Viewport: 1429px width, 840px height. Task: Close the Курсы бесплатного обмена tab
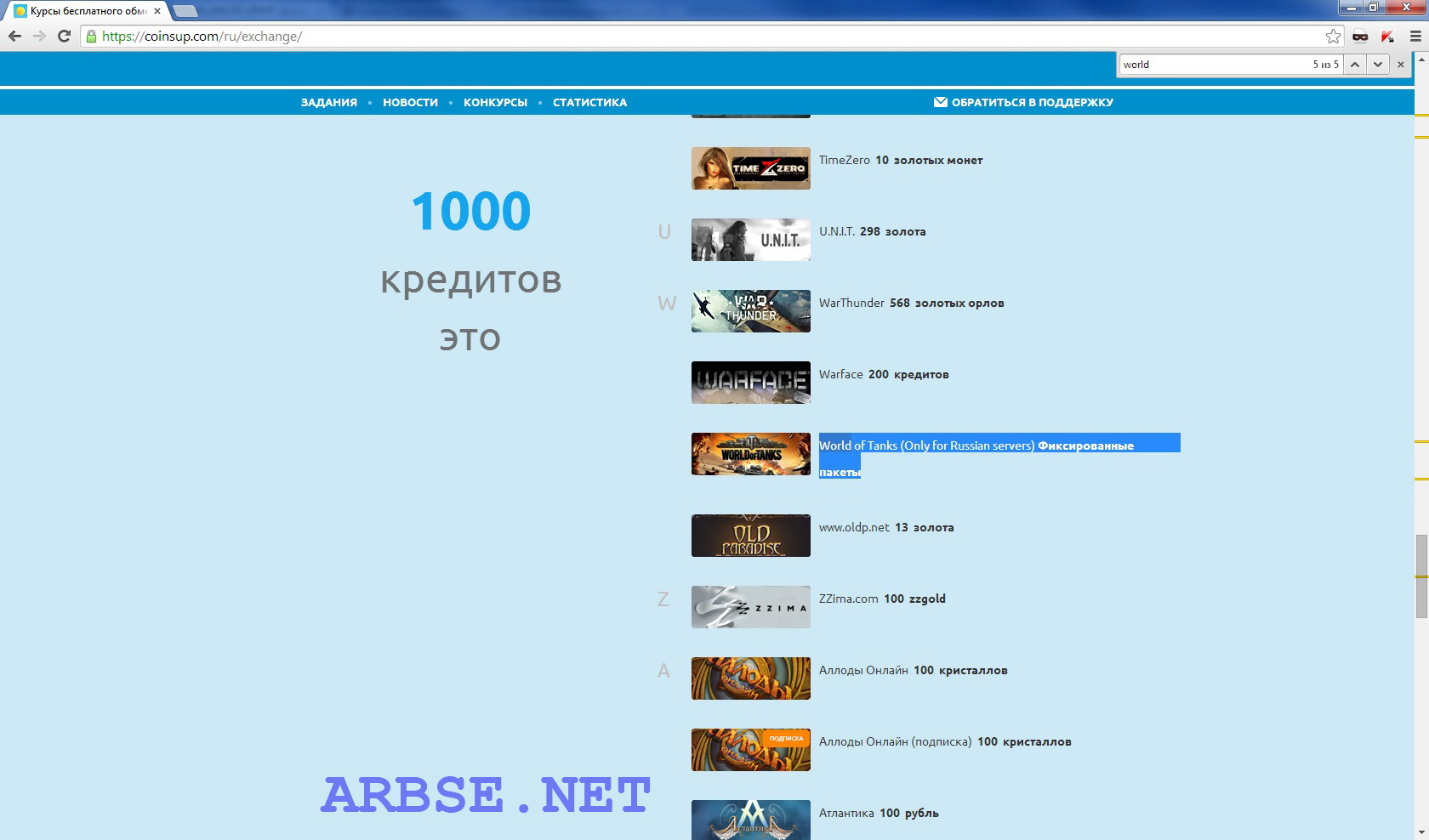tap(157, 11)
